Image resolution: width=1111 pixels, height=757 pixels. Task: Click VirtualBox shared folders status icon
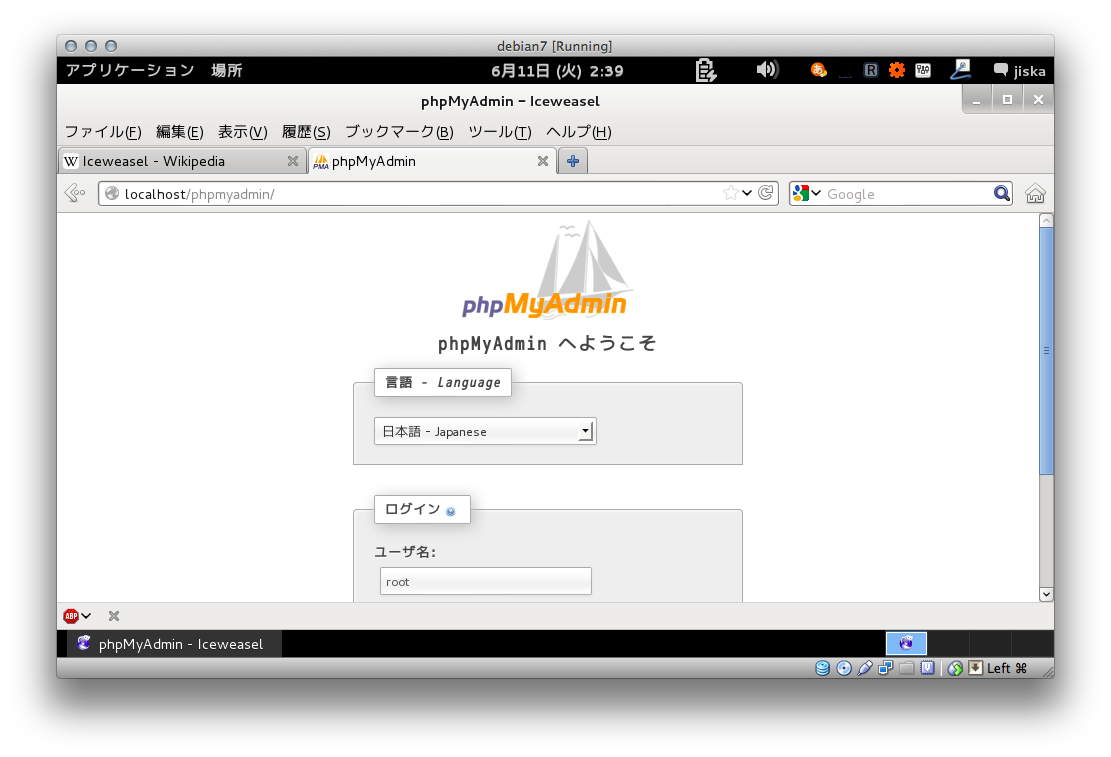(906, 668)
